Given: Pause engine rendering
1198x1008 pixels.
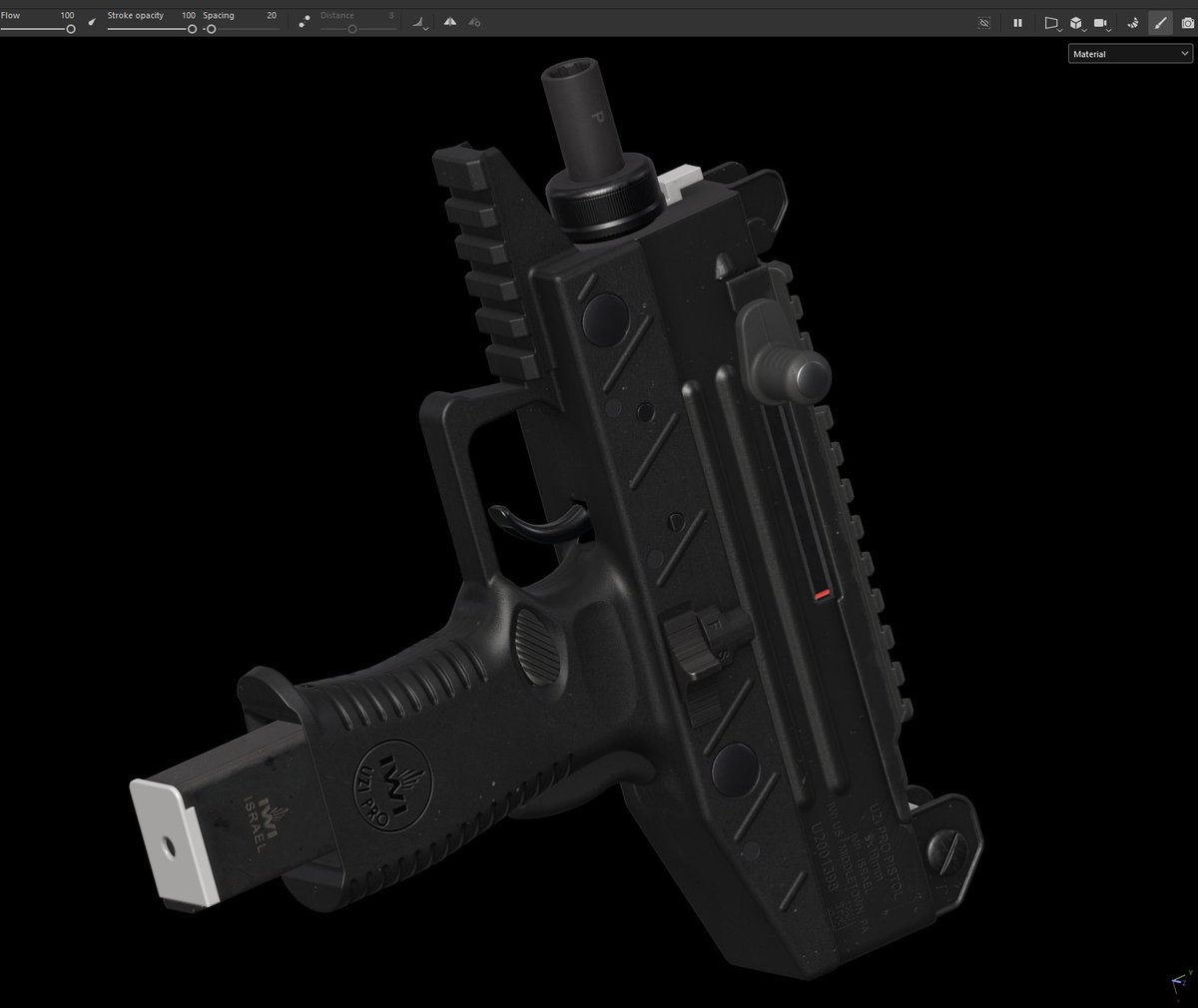Looking at the screenshot, I should pyautogui.click(x=1017, y=22).
